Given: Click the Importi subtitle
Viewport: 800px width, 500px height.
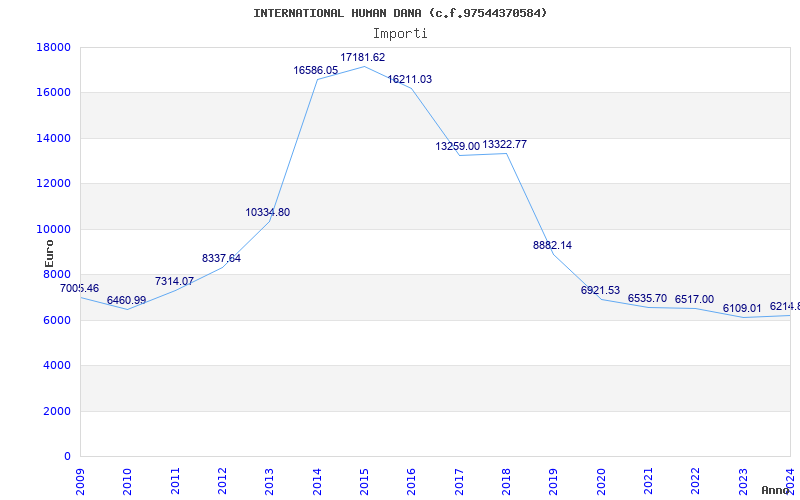Looking at the screenshot, I should click(x=400, y=34).
